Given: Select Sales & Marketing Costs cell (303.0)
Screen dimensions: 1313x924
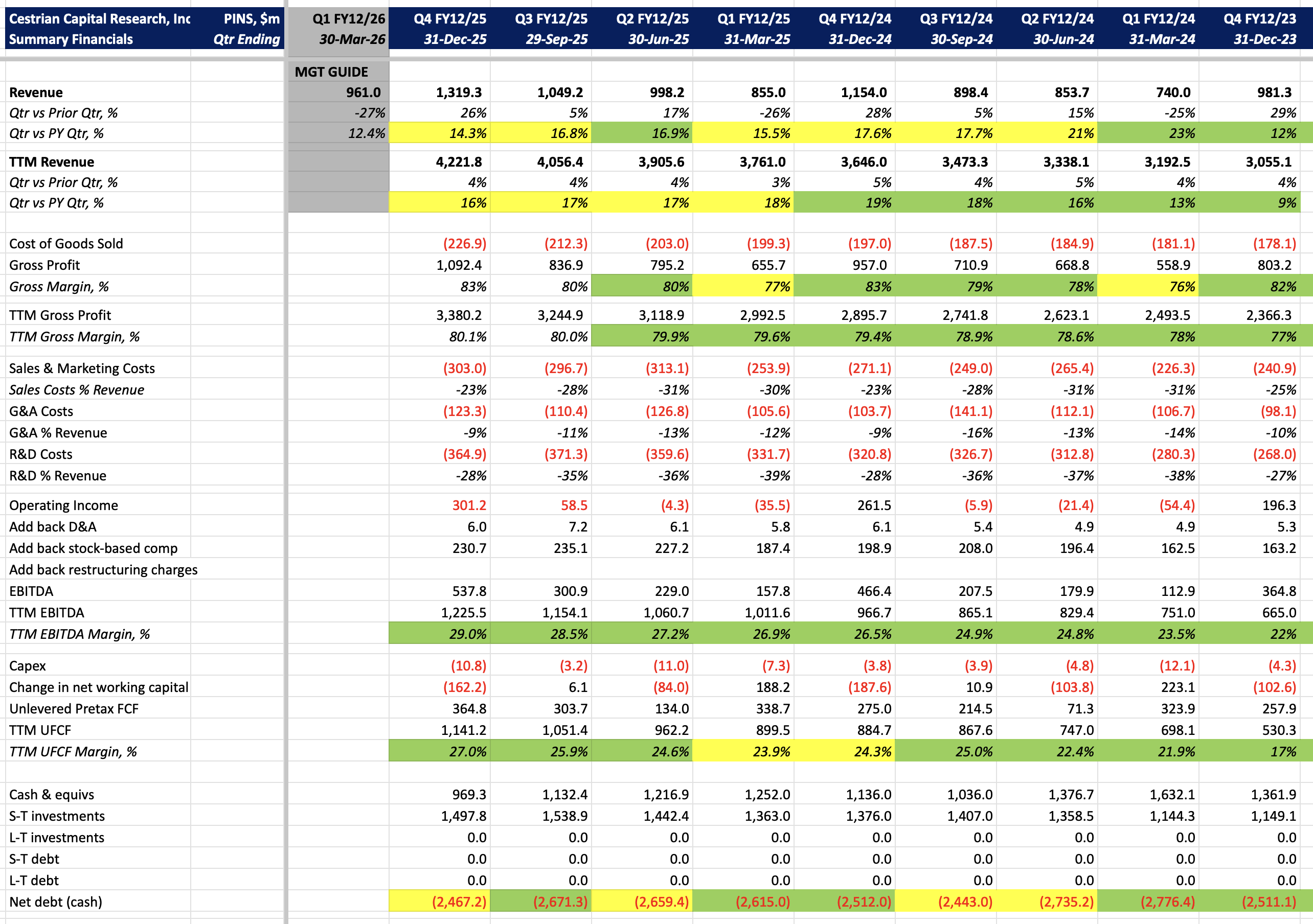Looking at the screenshot, I should click(464, 368).
